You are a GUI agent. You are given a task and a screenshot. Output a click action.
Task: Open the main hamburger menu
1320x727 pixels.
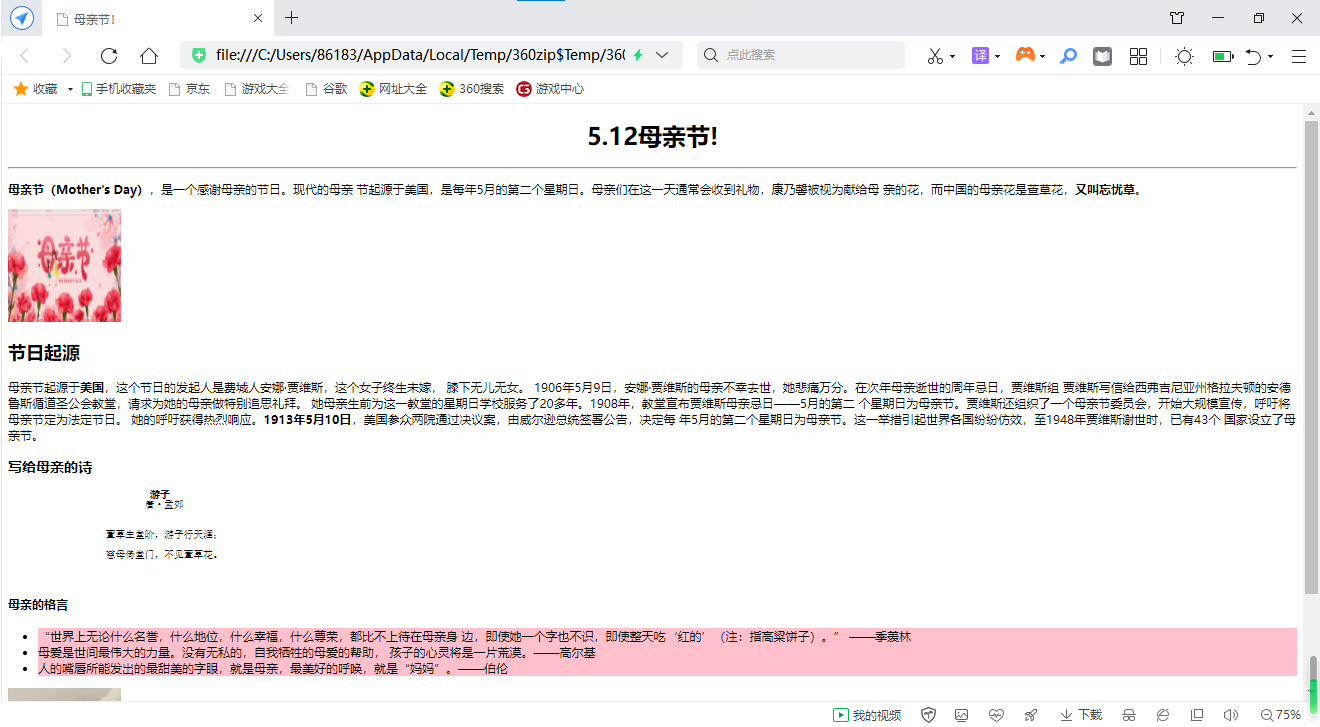click(1299, 56)
